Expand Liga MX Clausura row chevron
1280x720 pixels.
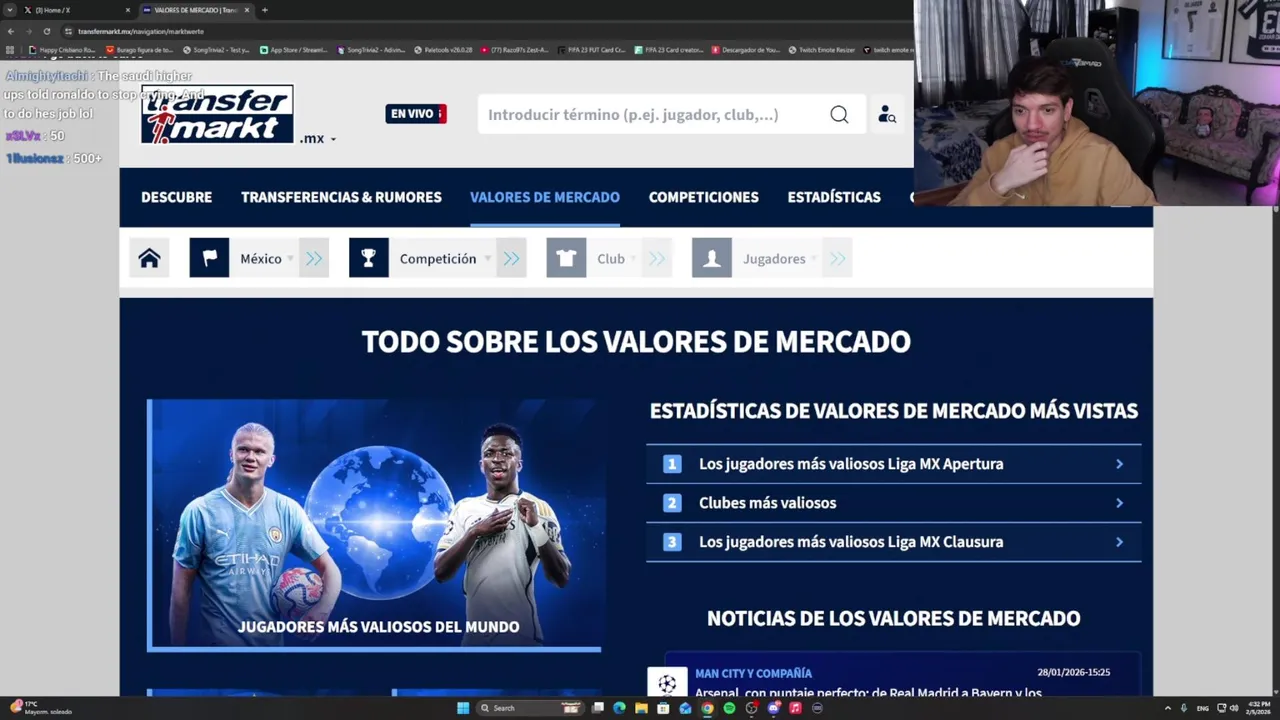(1119, 542)
